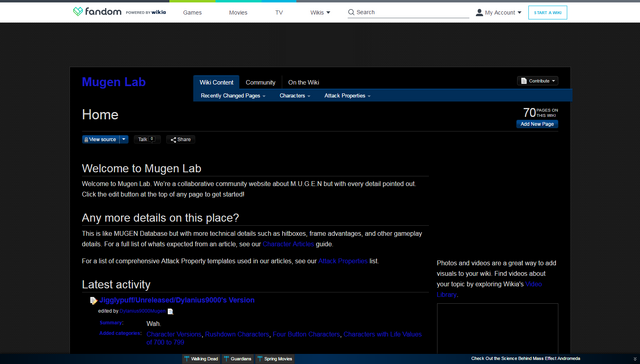Viewport: 640px width, 364px height.
Task: Click the edit icon beside Jigglypuff activity
Action: pyautogui.click(x=93, y=301)
